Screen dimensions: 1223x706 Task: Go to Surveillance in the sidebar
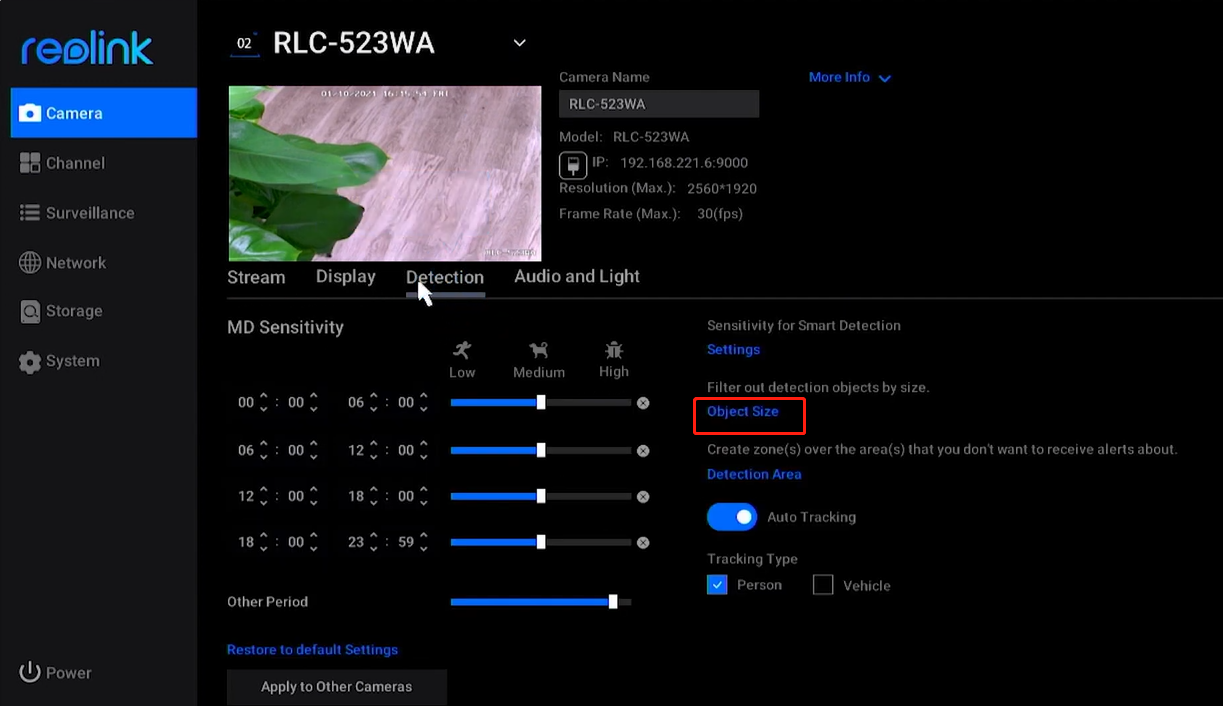click(77, 213)
